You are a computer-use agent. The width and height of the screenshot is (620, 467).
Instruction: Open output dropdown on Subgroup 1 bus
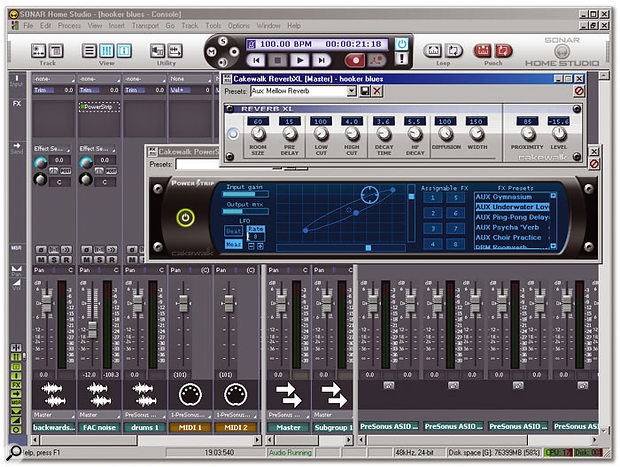pos(332,415)
